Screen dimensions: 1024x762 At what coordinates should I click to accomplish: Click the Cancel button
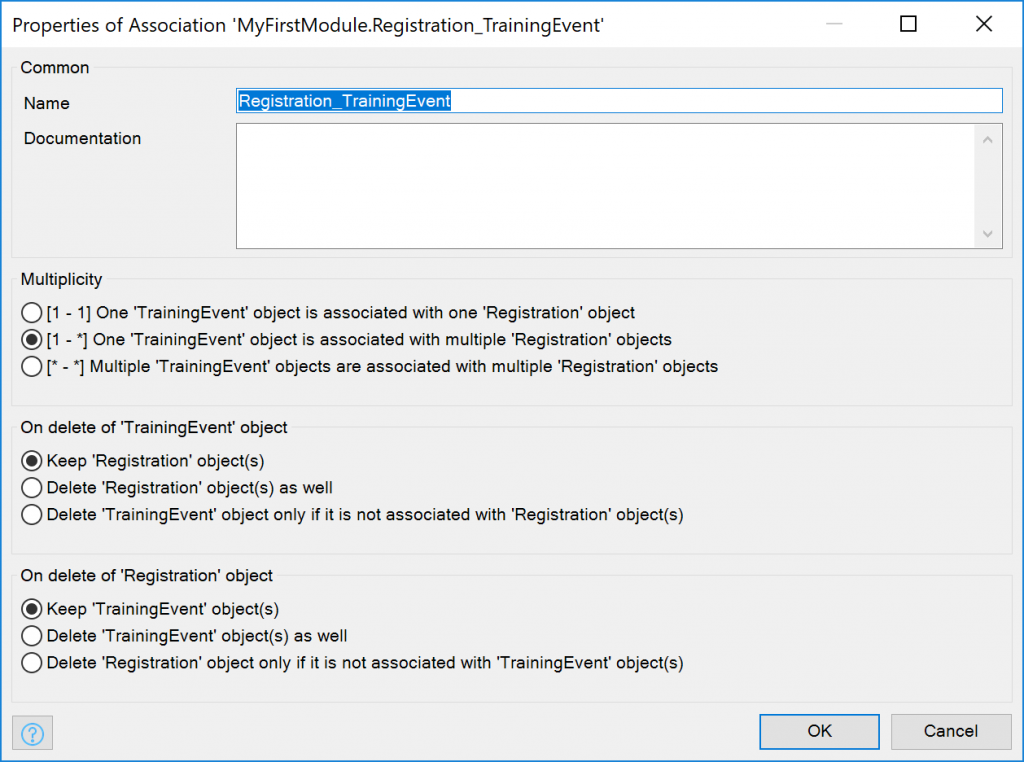(x=951, y=731)
